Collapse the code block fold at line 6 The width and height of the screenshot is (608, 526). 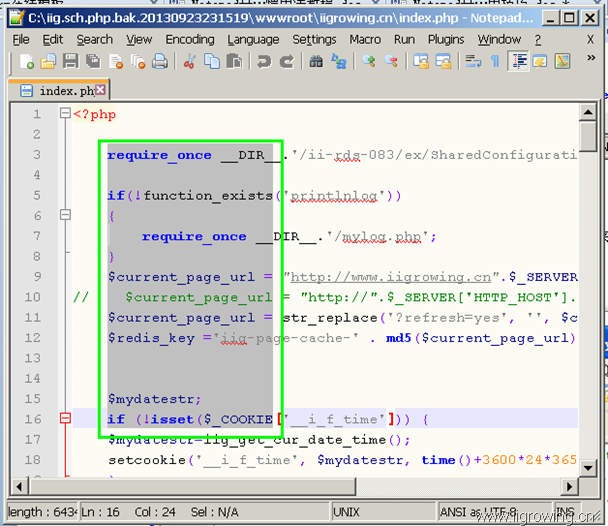[x=65, y=214]
